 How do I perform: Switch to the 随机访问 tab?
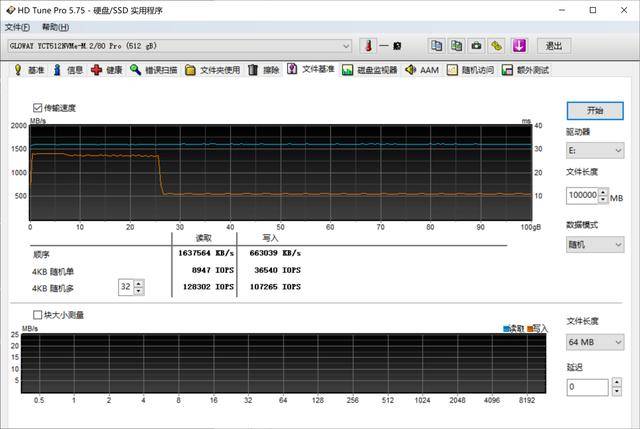click(x=470, y=70)
